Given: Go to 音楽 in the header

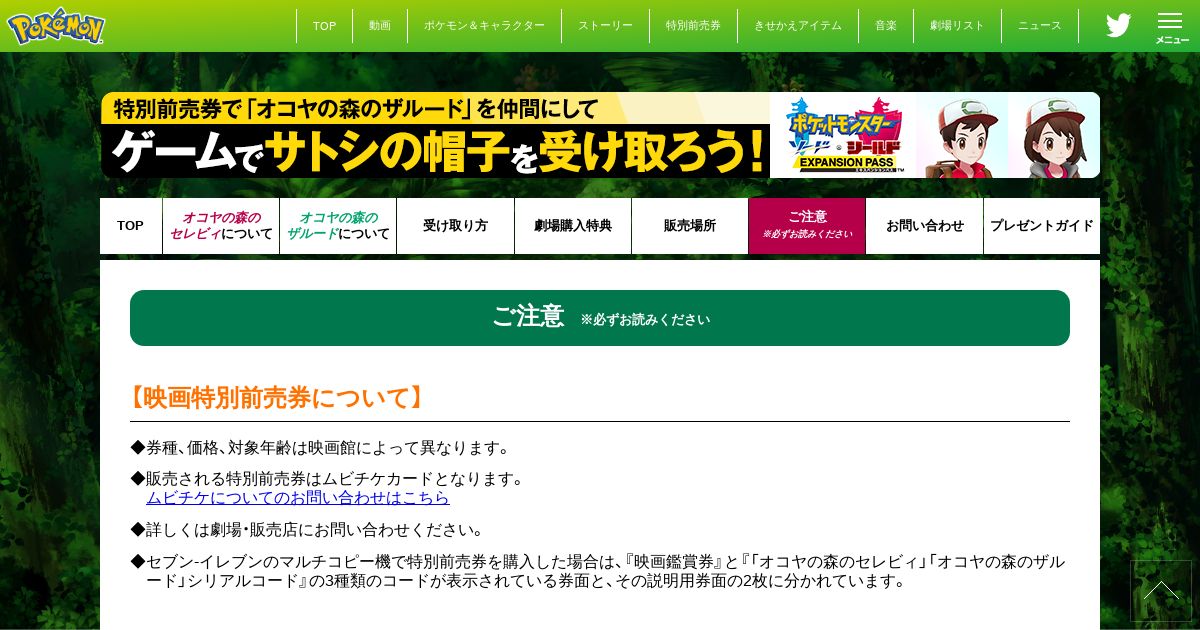Looking at the screenshot, I should click(886, 26).
